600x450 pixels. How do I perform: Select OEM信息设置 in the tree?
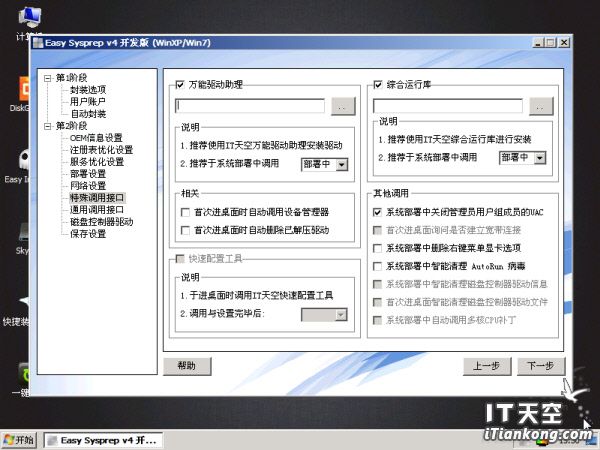click(x=96, y=138)
